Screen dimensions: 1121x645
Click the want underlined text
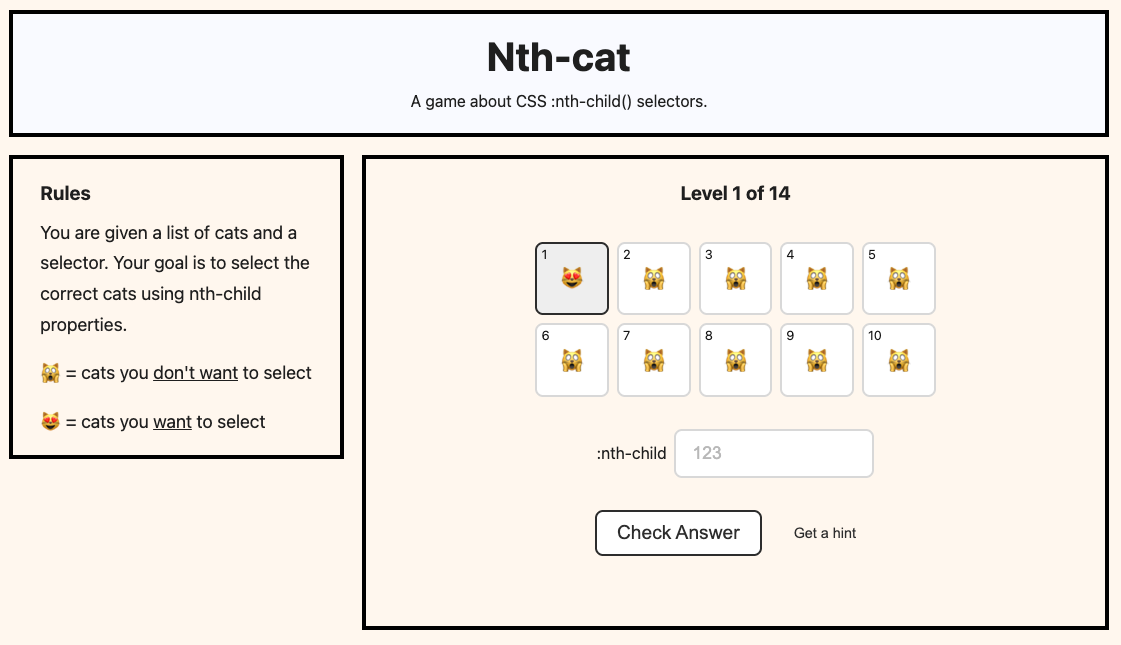point(171,421)
